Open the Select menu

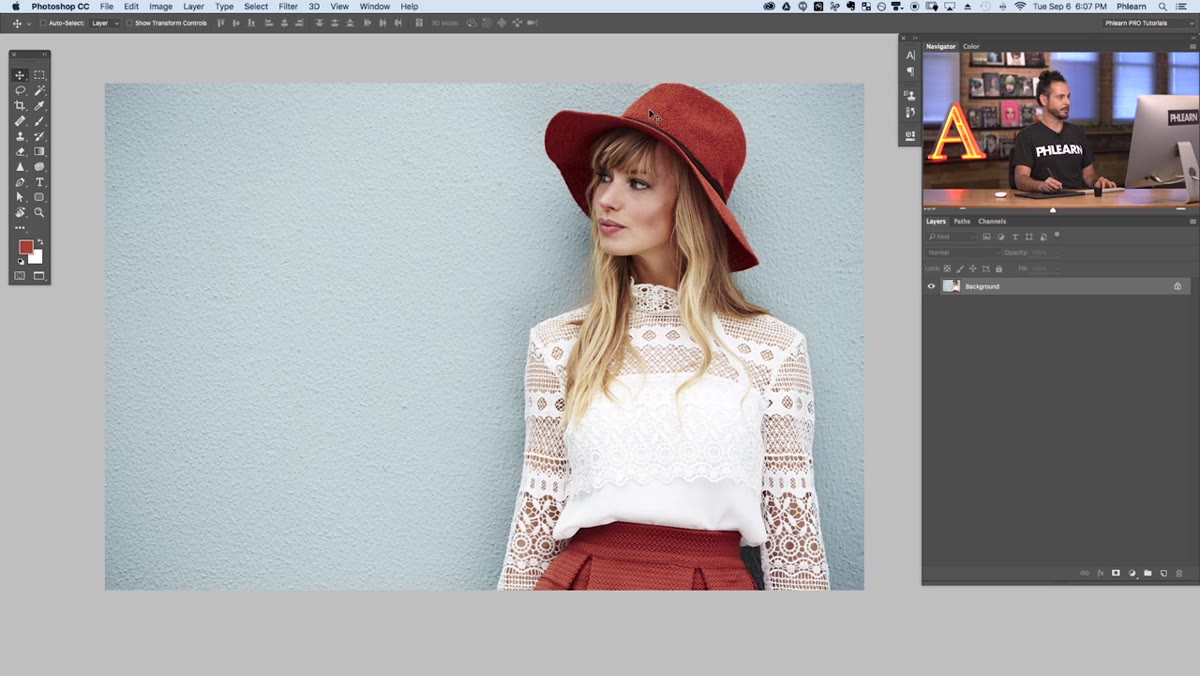tap(256, 6)
